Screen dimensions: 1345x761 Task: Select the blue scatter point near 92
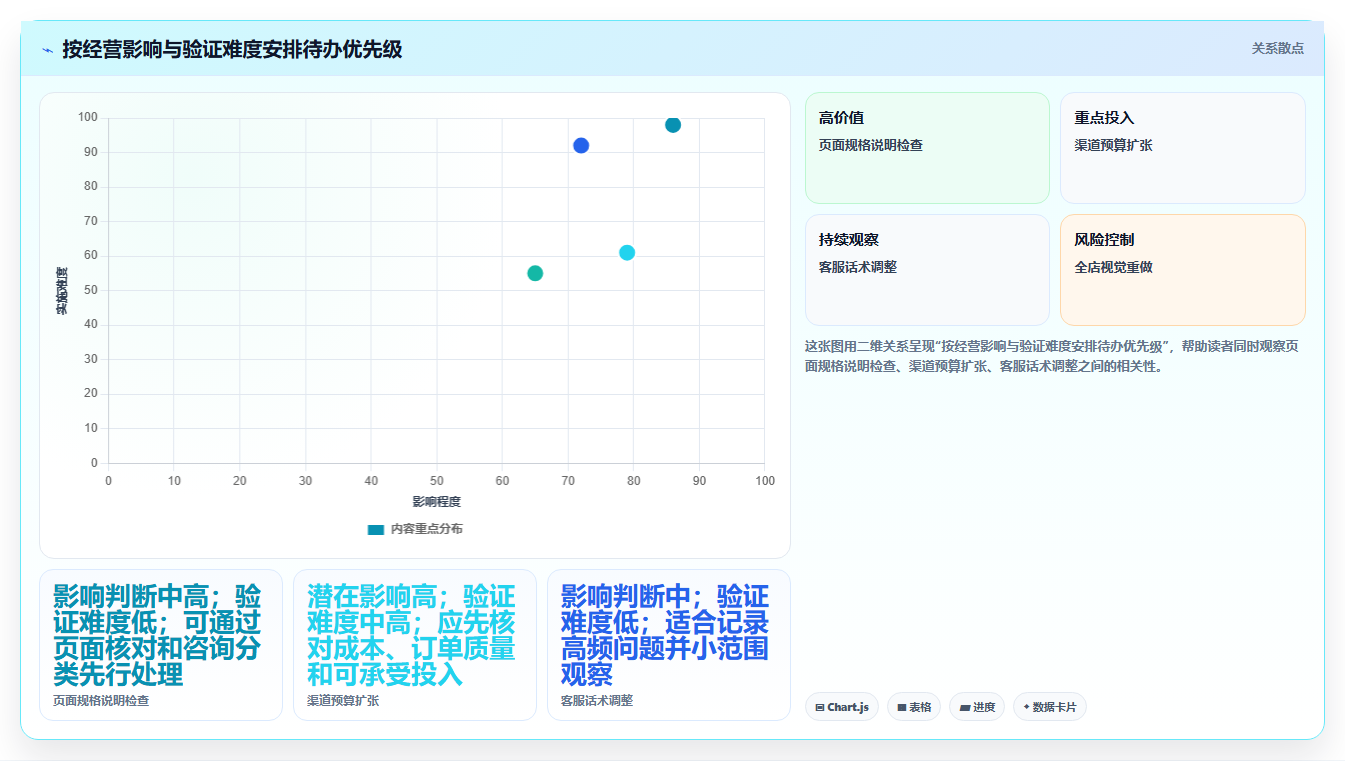pos(581,146)
